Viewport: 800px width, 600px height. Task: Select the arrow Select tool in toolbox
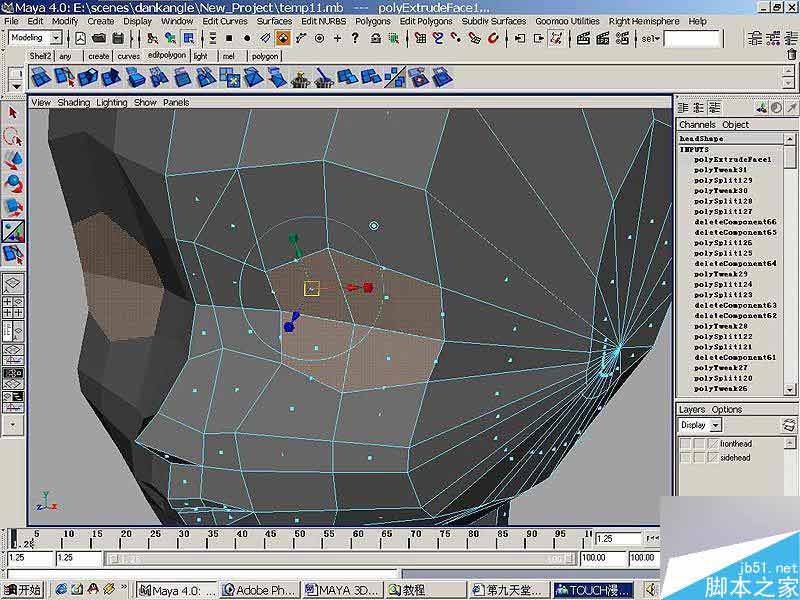tap(13, 113)
